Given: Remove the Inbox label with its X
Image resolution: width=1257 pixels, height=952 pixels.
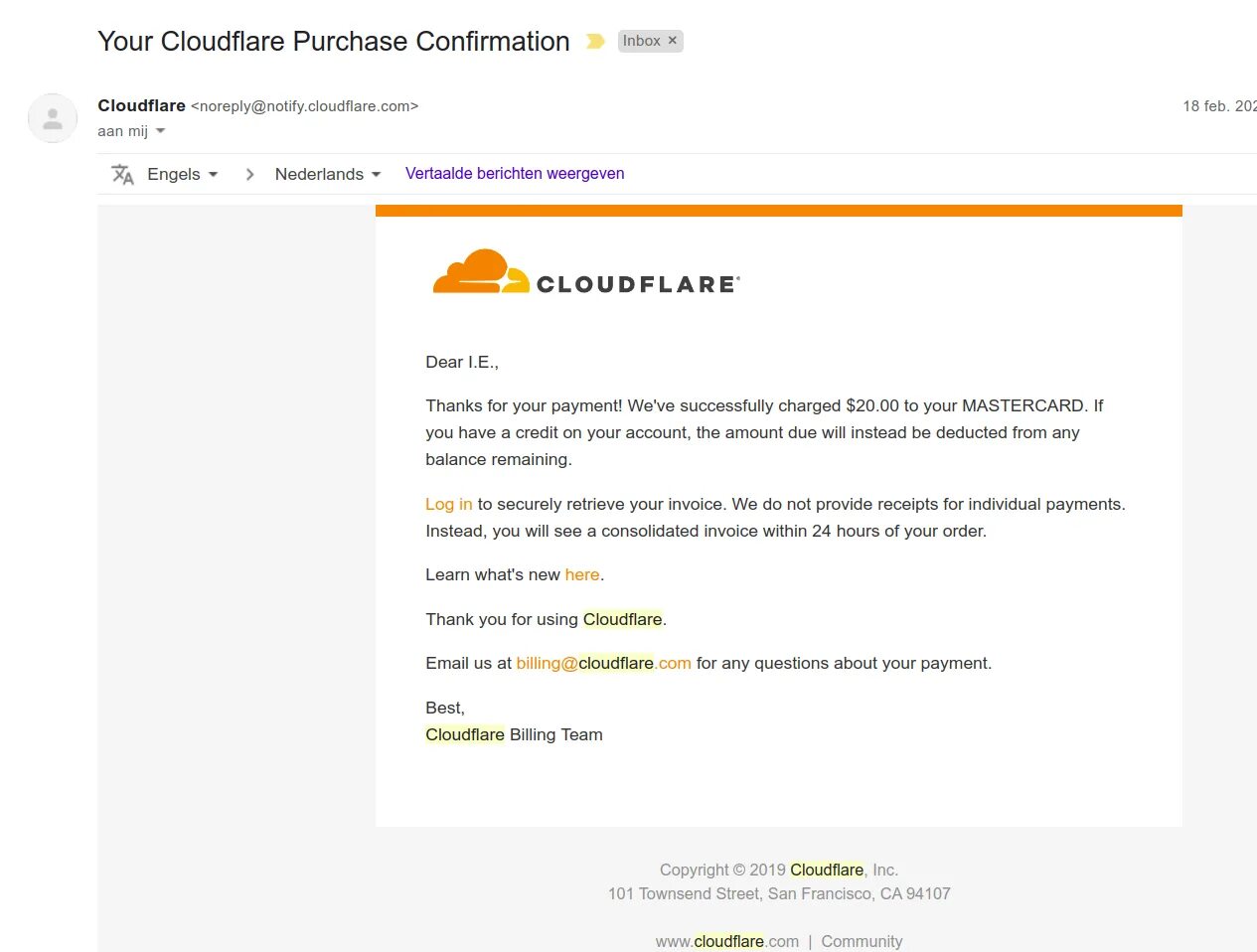Looking at the screenshot, I should tap(673, 41).
